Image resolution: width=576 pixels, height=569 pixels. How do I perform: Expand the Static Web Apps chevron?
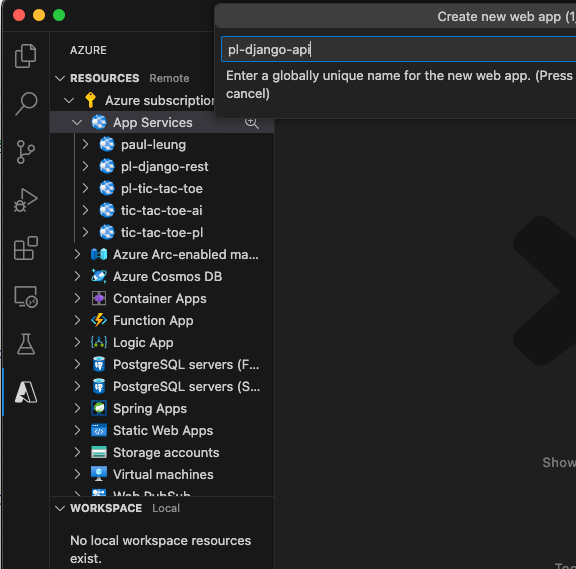[x=77, y=430]
